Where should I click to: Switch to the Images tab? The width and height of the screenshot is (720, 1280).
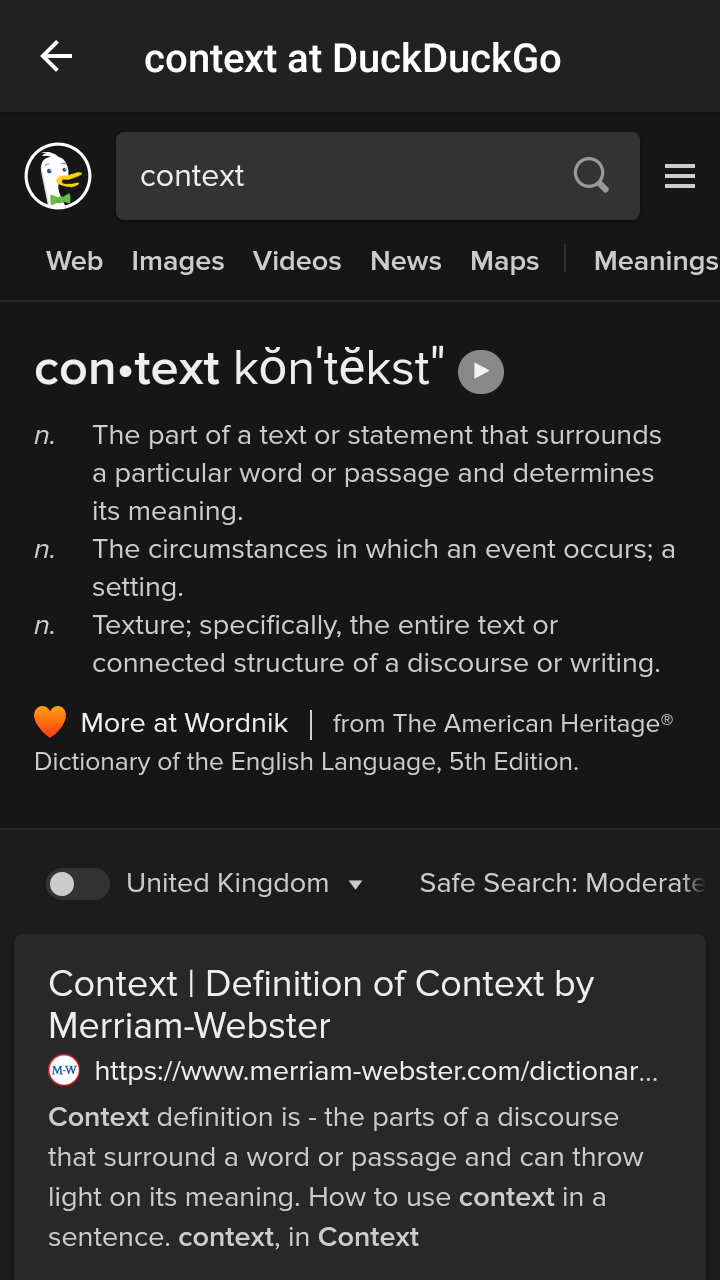coord(178,261)
